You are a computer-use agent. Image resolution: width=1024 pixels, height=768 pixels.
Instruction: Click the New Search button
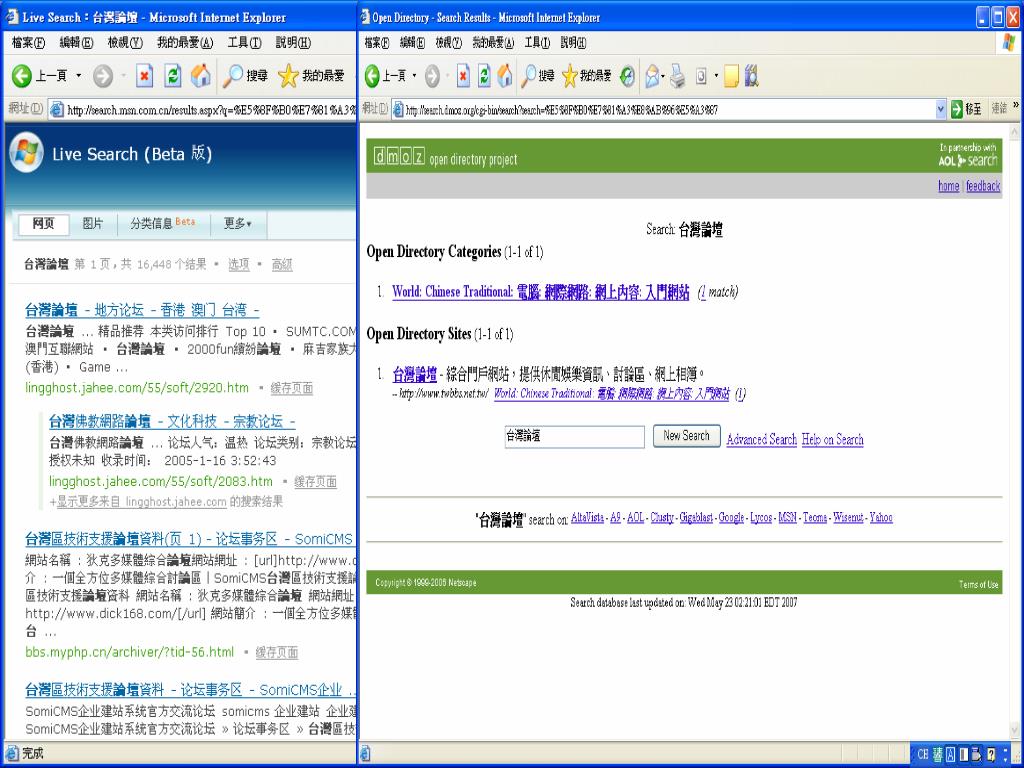click(686, 436)
